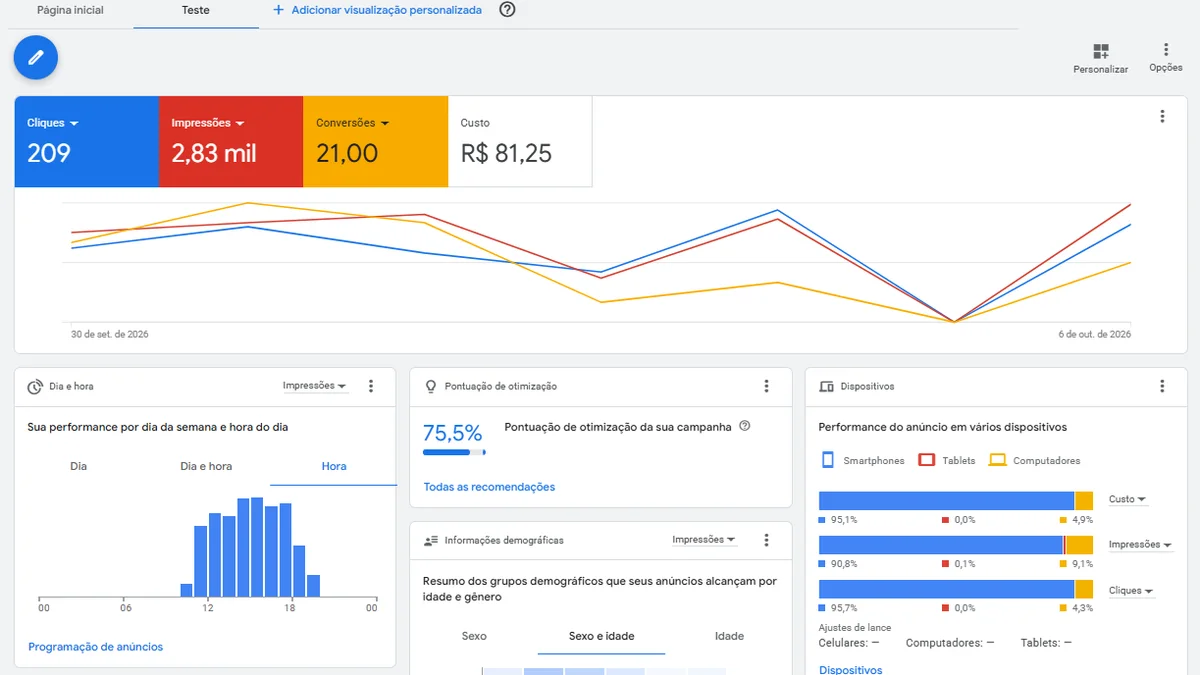Click the Personalizar grid icon
Viewport: 1200px width, 675px height.
tap(1101, 51)
